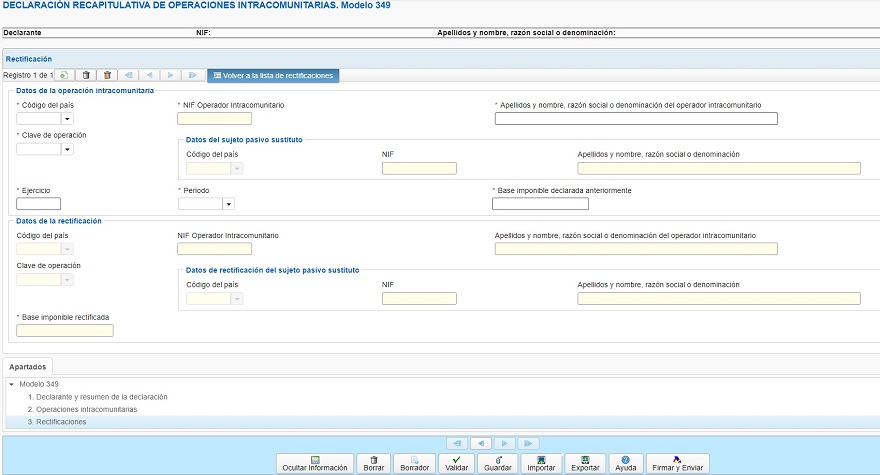Open Ayuda help
The height and width of the screenshot is (475, 880).
coord(626,464)
